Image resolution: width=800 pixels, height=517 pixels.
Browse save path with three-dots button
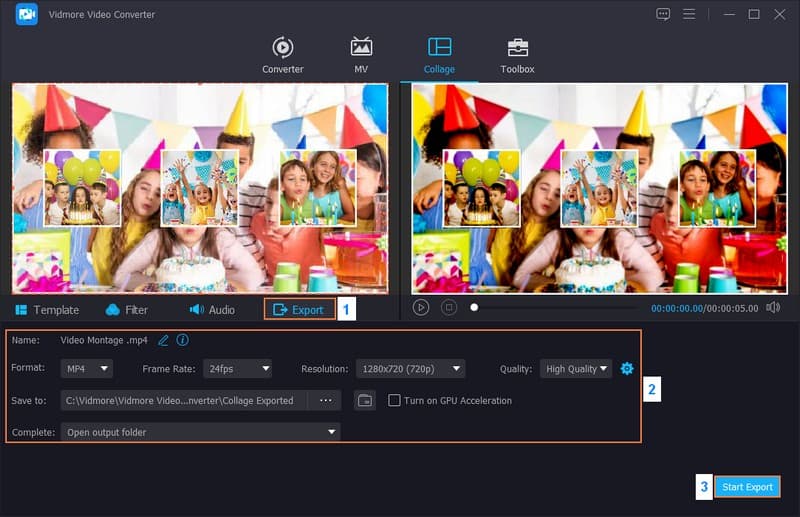click(325, 400)
